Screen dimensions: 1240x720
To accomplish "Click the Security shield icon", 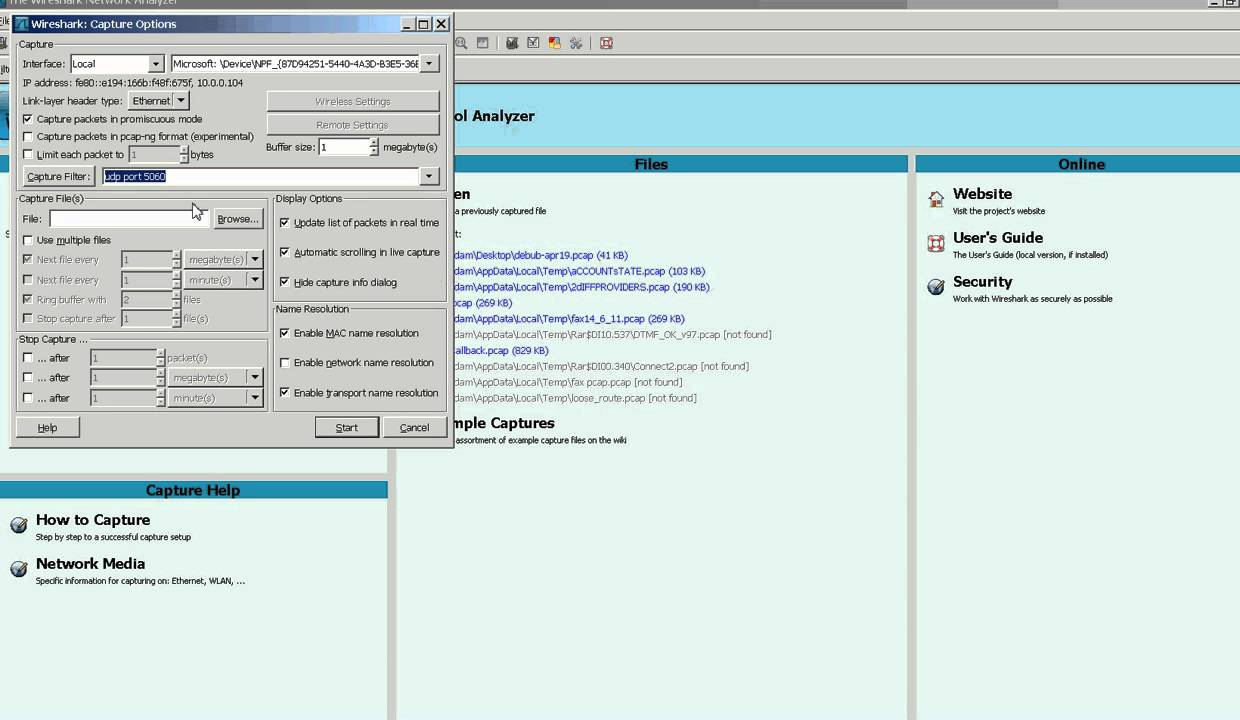I will [936, 287].
